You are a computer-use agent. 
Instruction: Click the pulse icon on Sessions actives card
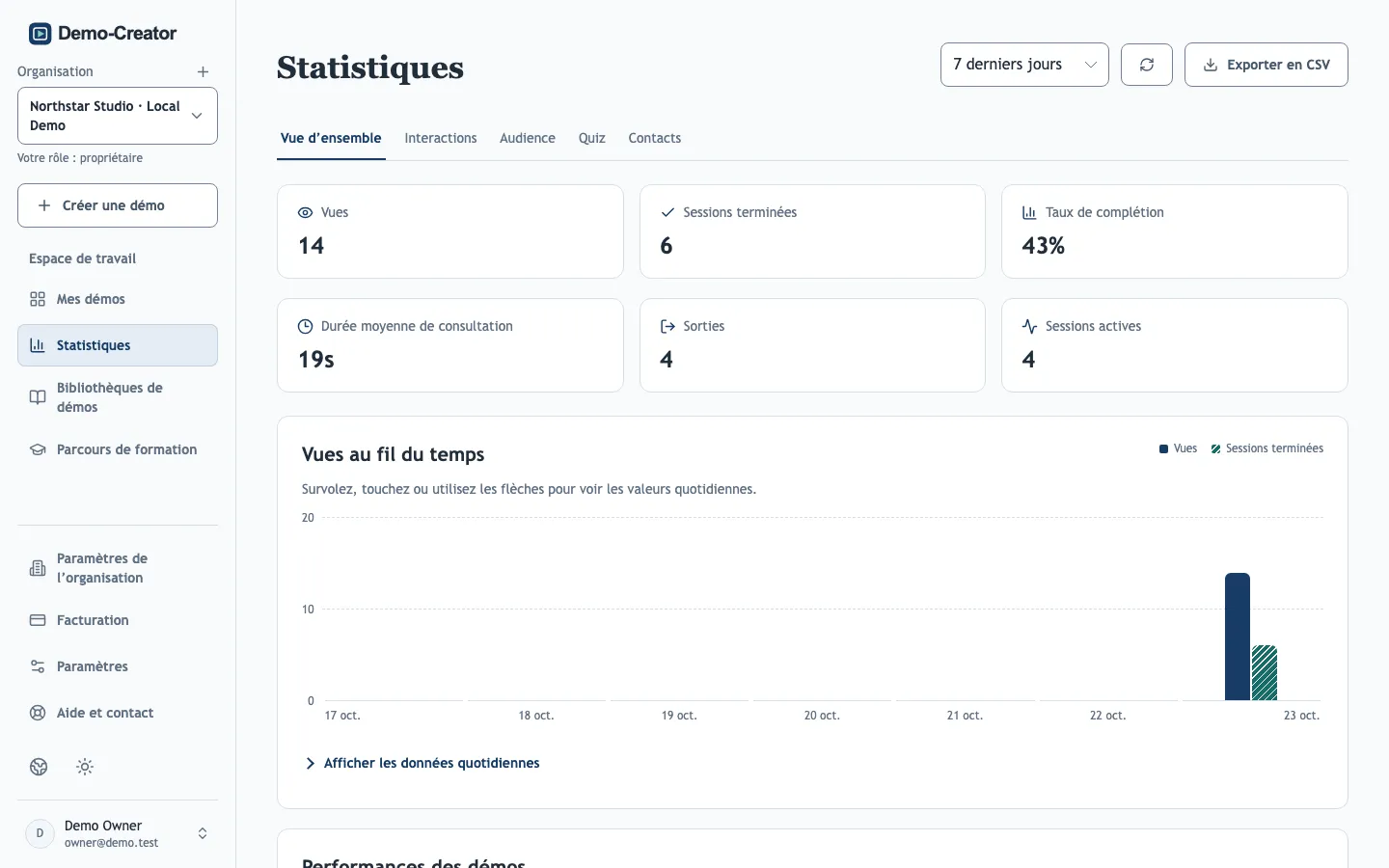pyautogui.click(x=1029, y=326)
